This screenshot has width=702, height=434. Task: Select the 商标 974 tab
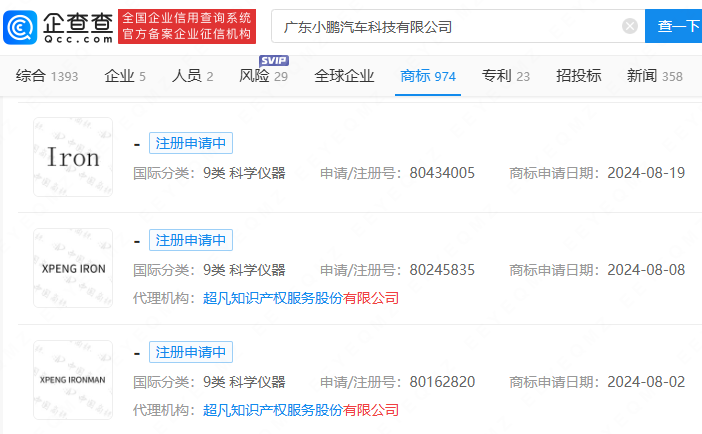428,76
